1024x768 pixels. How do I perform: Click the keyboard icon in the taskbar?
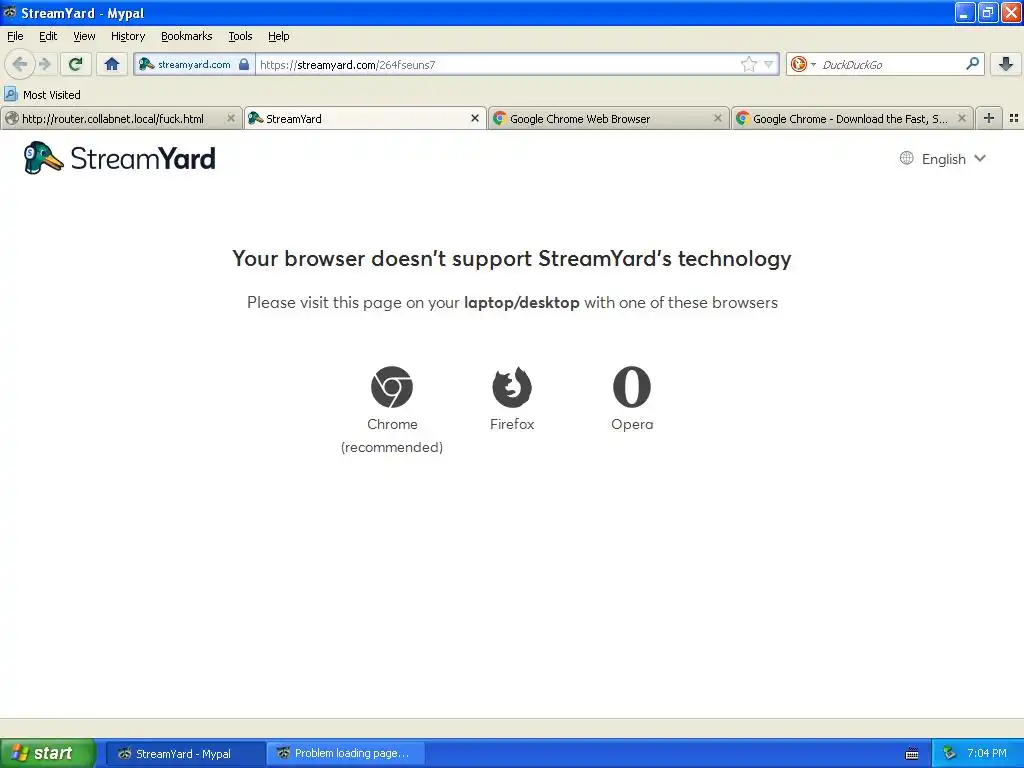click(912, 754)
